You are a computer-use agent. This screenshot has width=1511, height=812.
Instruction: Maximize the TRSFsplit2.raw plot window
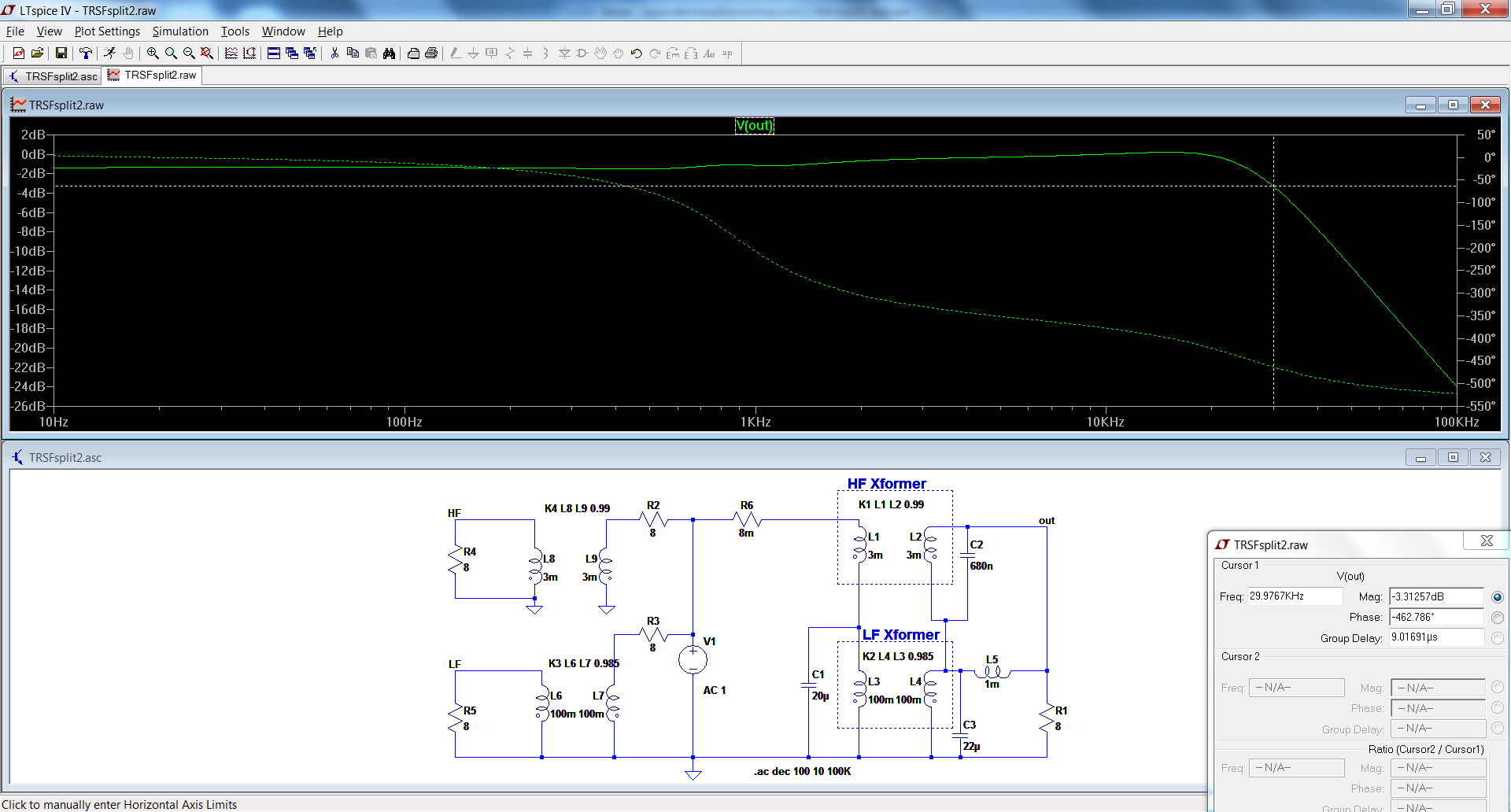[x=1453, y=105]
